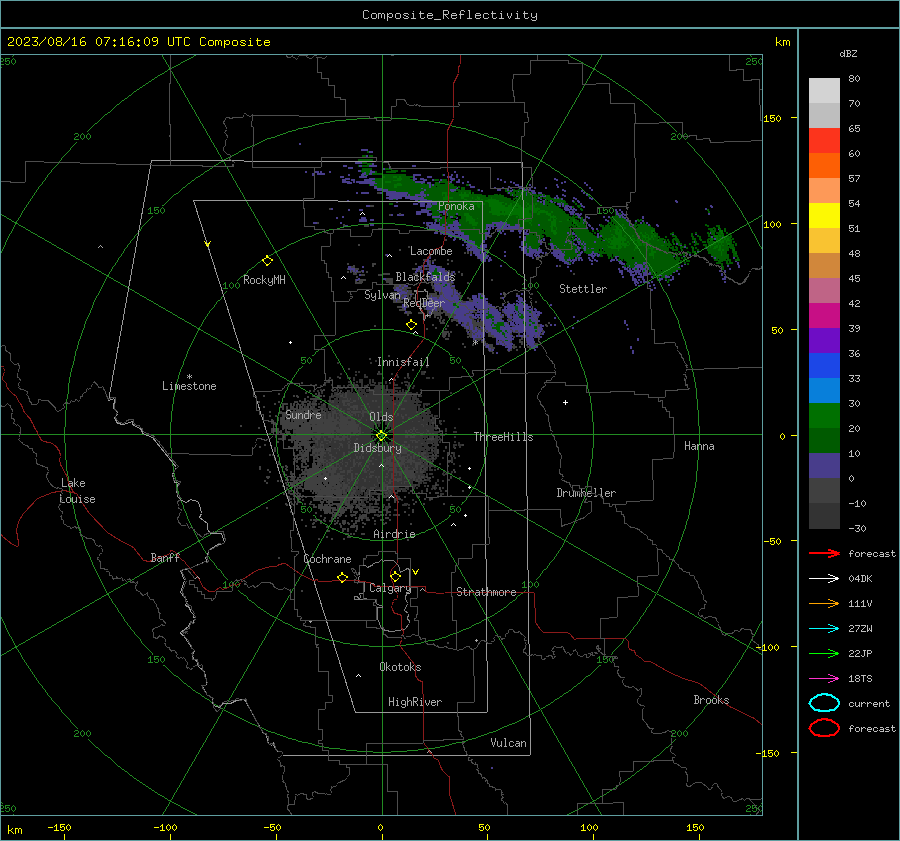900x841 pixels.
Task: Click the Drumheller label
Action: point(586,493)
